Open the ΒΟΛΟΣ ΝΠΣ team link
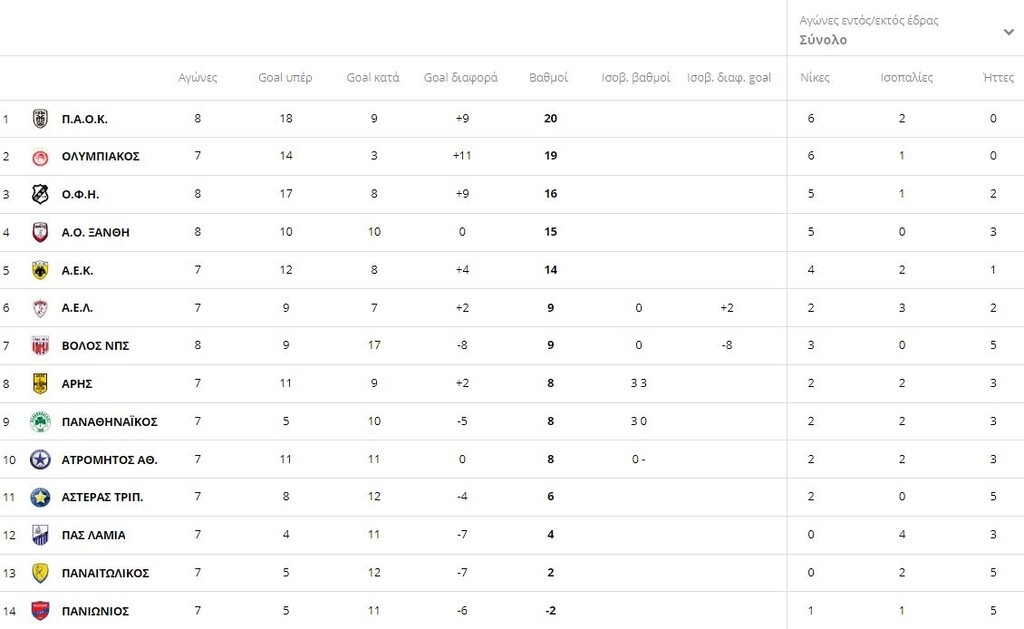This screenshot has height=629, width=1024. [95, 346]
